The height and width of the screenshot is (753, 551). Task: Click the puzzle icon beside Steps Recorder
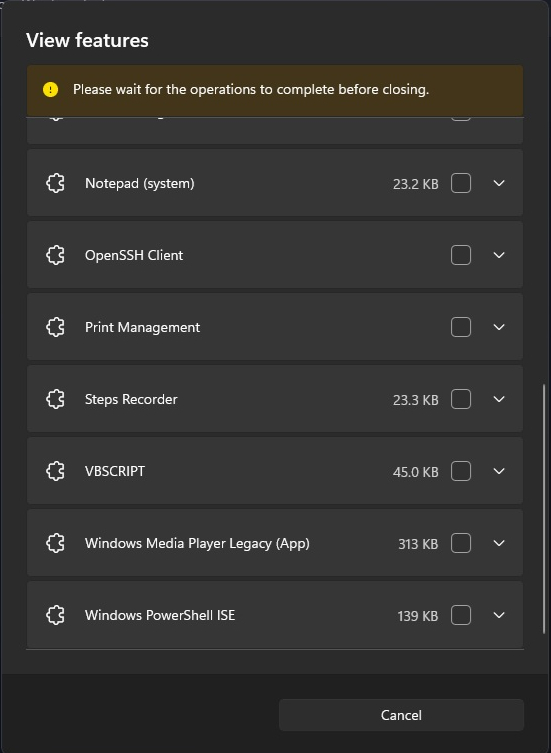55,399
